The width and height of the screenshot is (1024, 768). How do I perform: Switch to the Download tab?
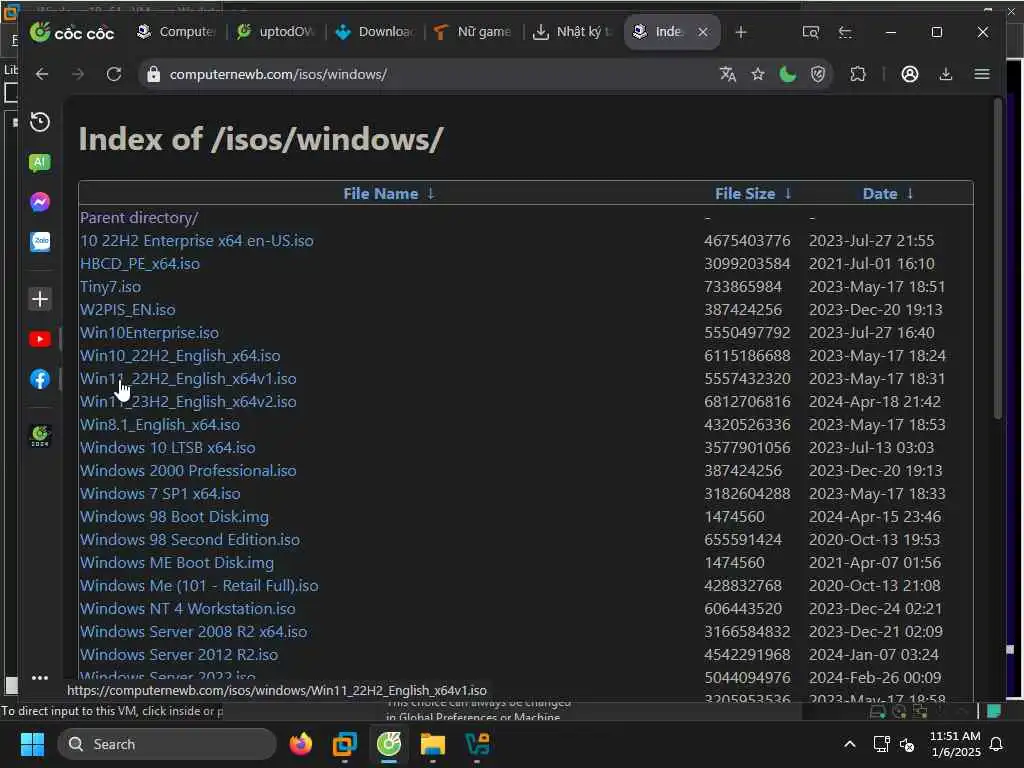375,31
